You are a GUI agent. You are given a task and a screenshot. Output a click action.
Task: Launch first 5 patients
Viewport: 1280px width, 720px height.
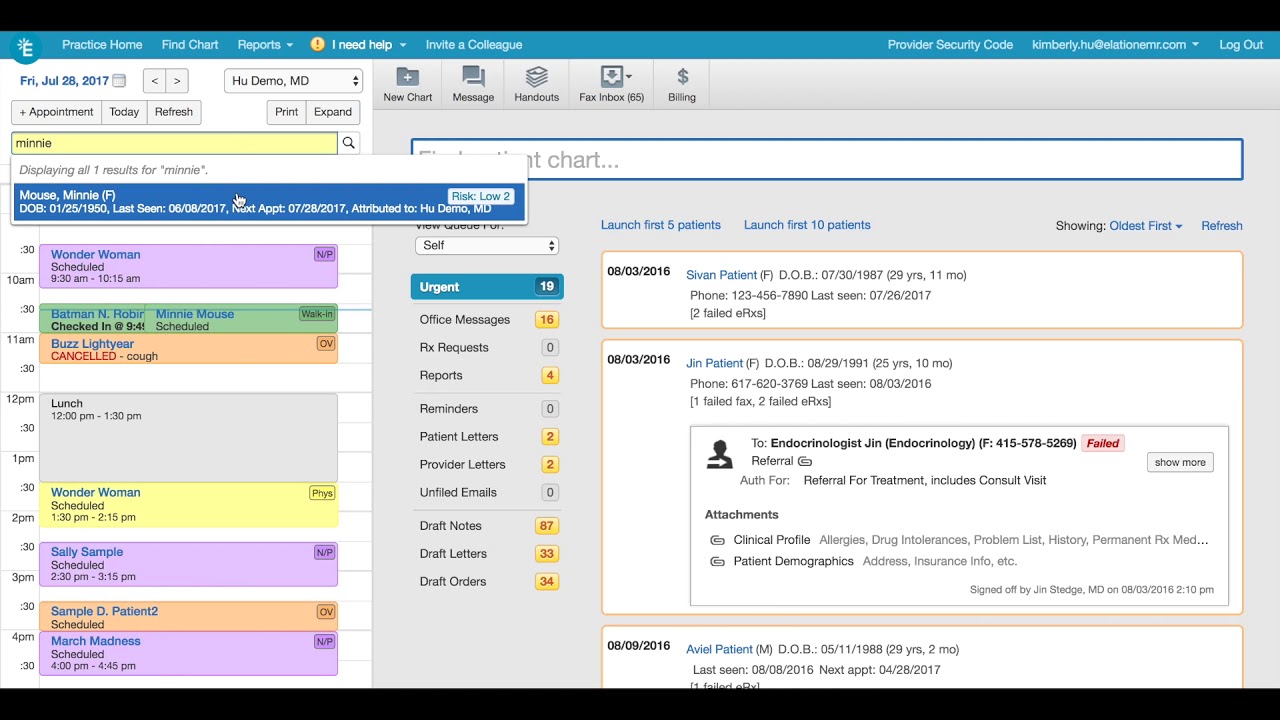[661, 226]
